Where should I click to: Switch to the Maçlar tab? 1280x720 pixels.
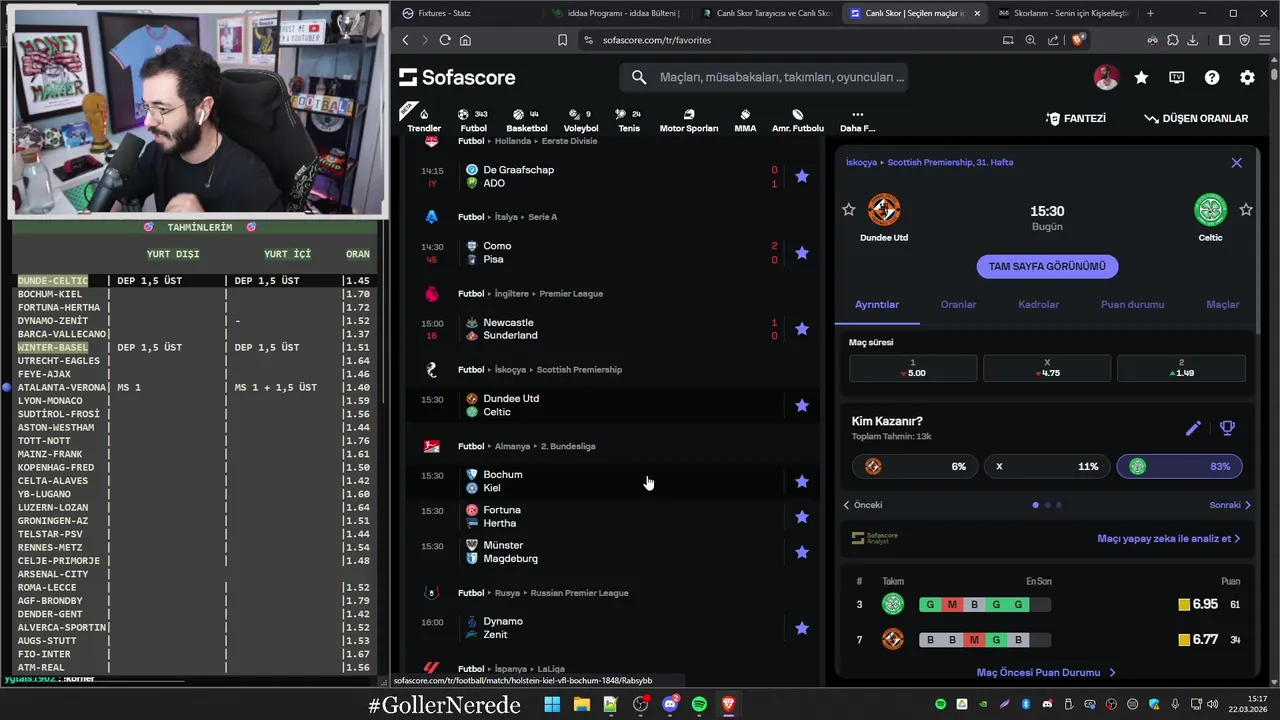pyautogui.click(x=1222, y=304)
